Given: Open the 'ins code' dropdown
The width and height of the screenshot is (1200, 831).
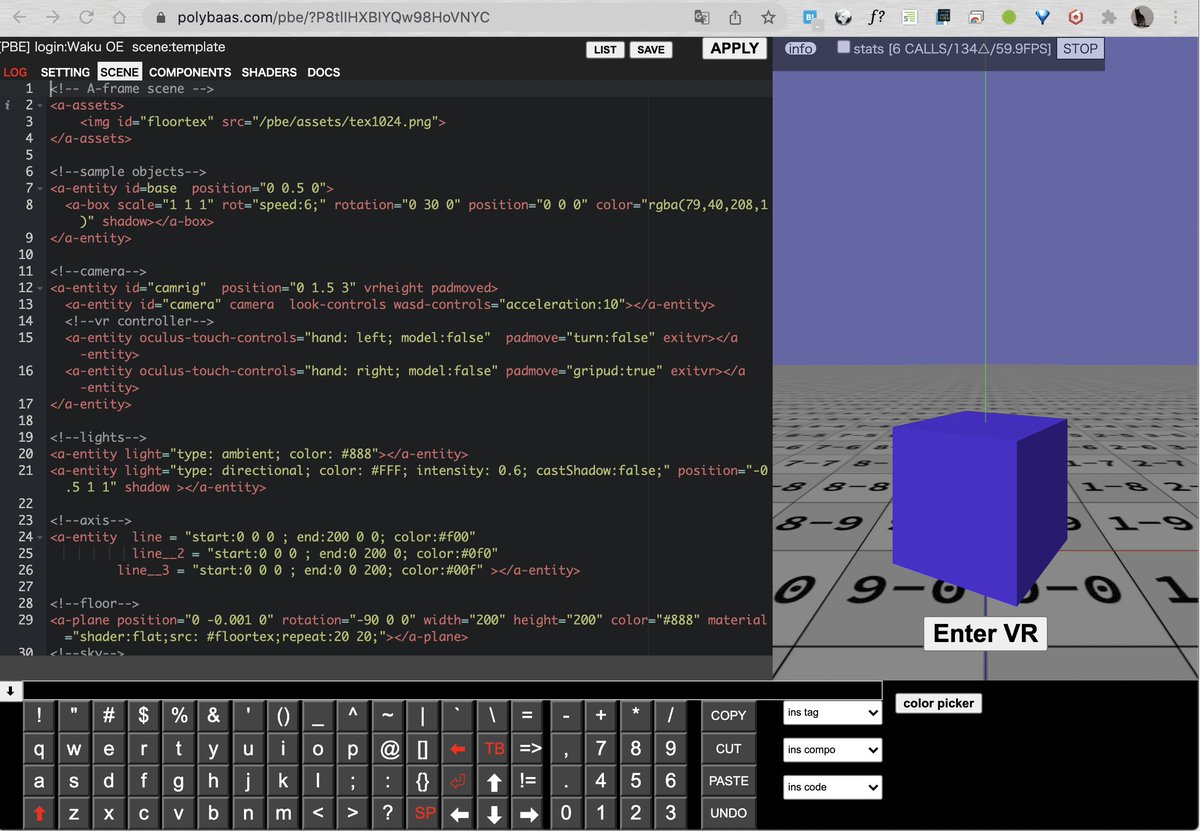Looking at the screenshot, I should click(x=832, y=787).
